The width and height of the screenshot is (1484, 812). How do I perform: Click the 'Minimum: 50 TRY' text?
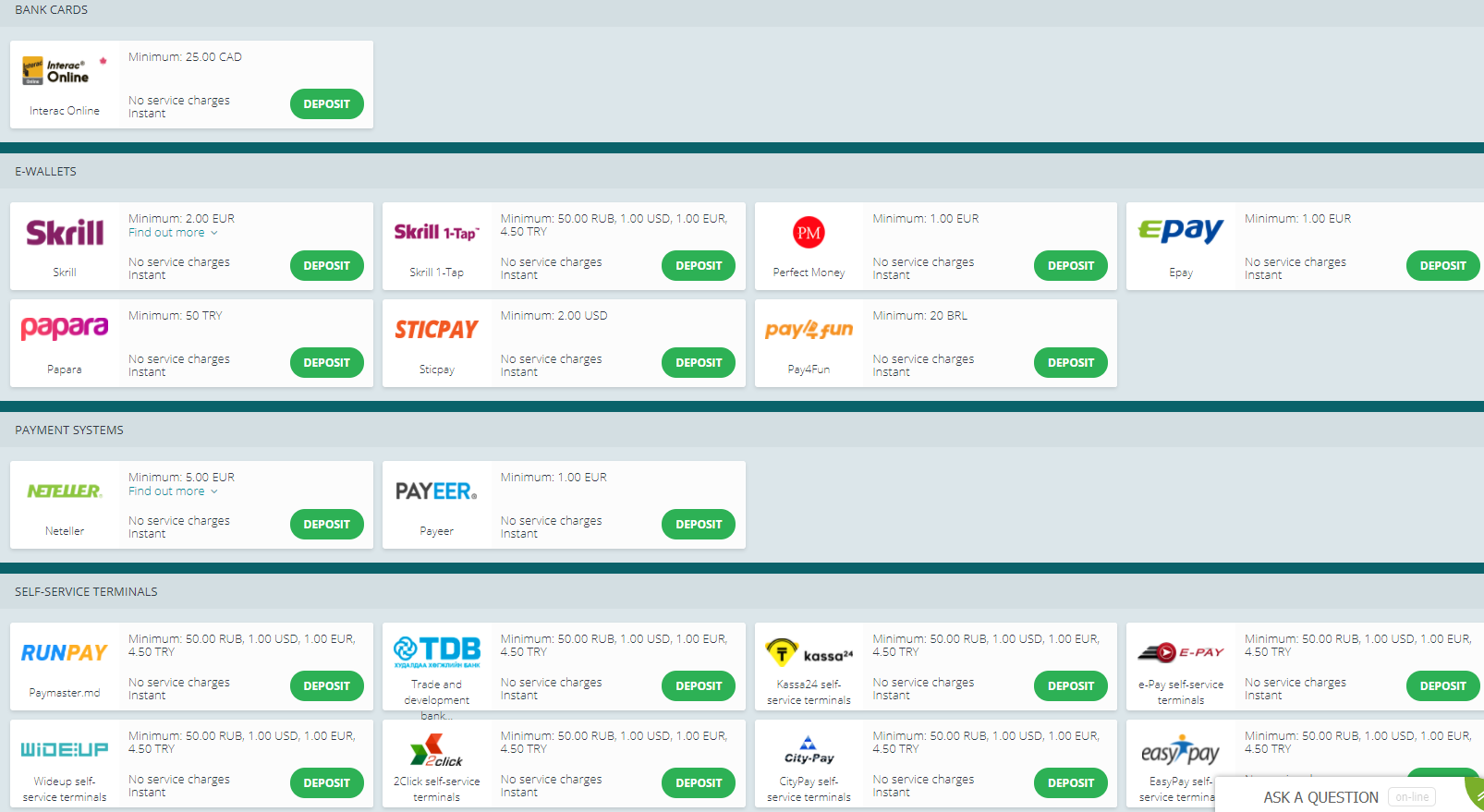(176, 316)
